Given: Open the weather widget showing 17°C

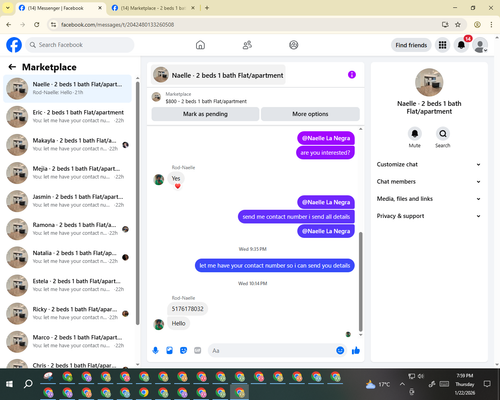Looking at the screenshot, I should 377,384.
